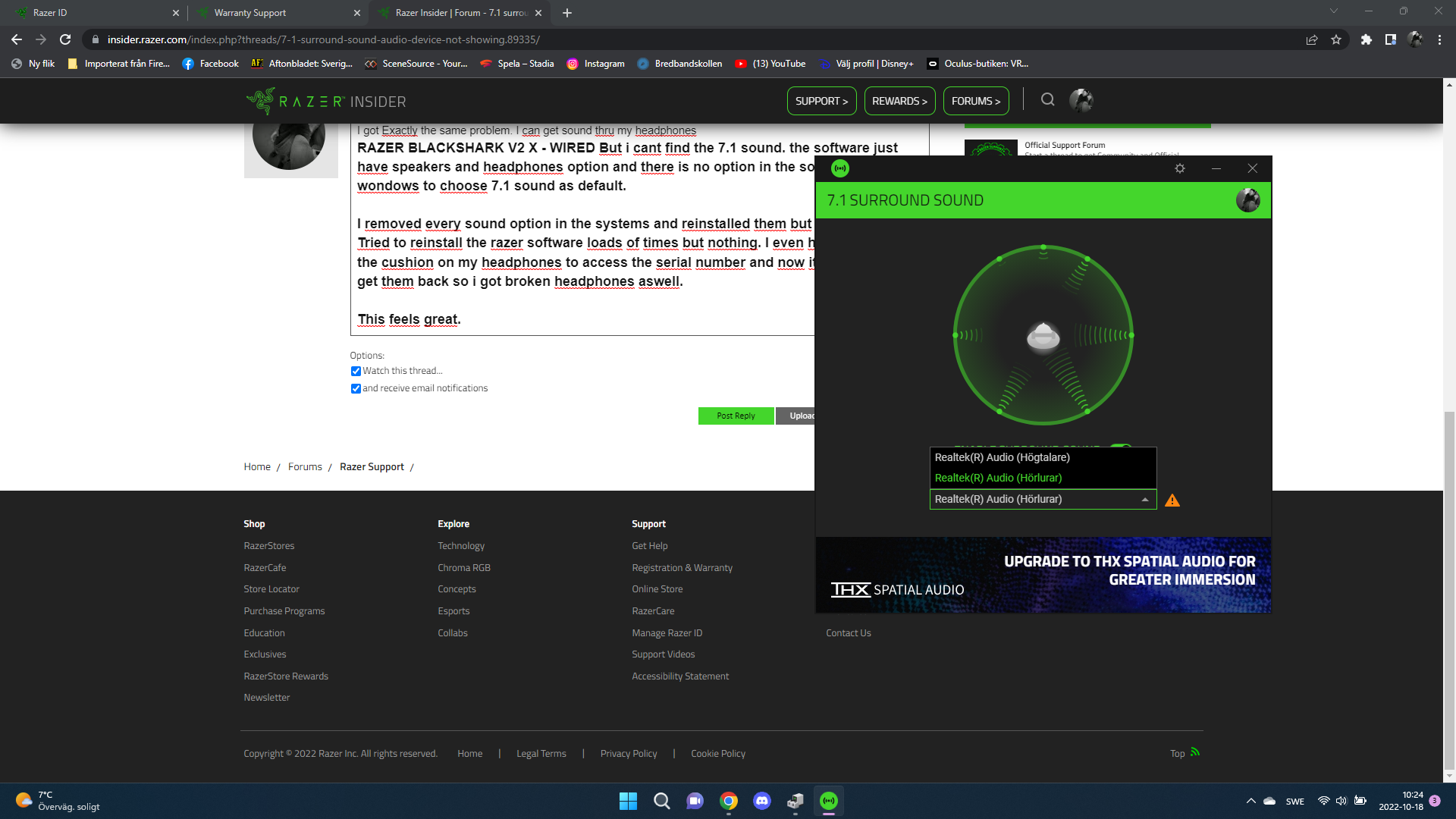Click the Razer Insider logo
1456x819 pixels.
coord(326,101)
